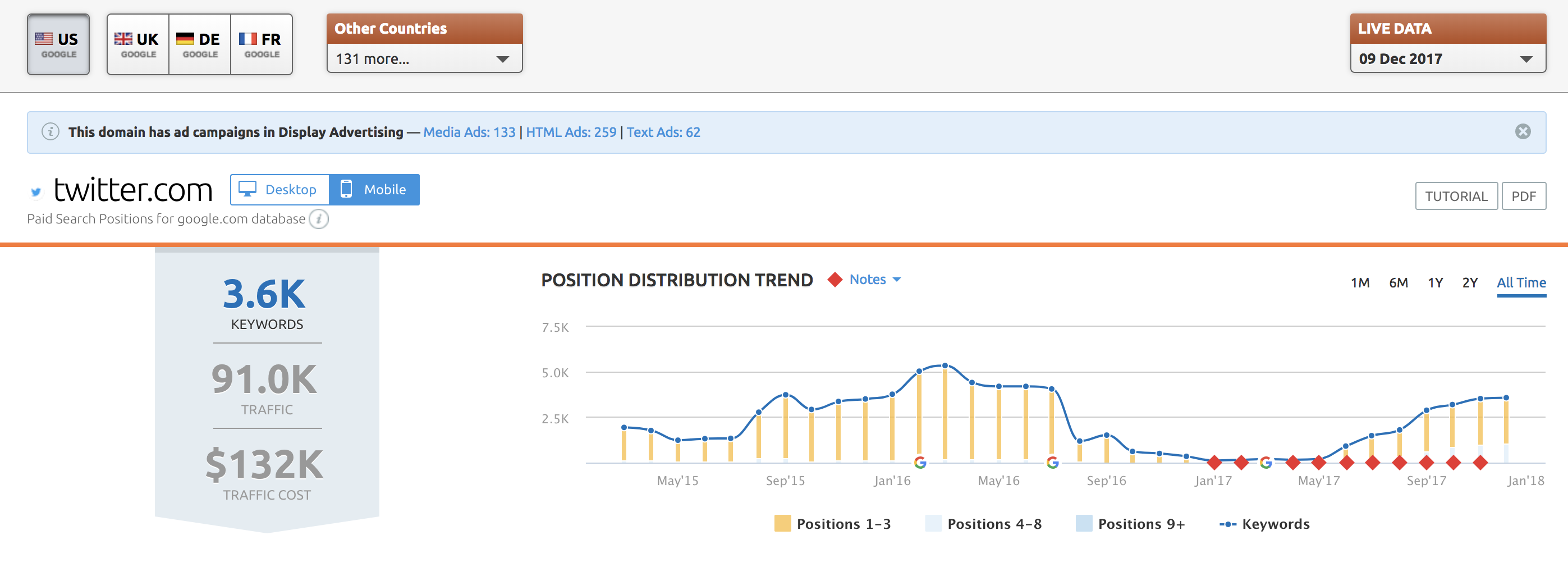
Task: Switch to FR Google database
Action: 262,44
